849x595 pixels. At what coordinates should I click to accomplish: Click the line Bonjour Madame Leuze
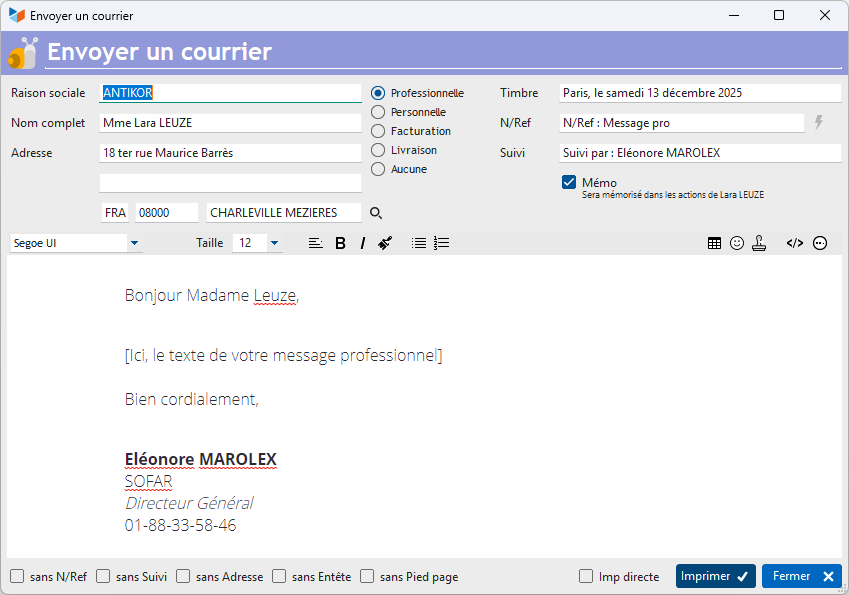pos(212,296)
